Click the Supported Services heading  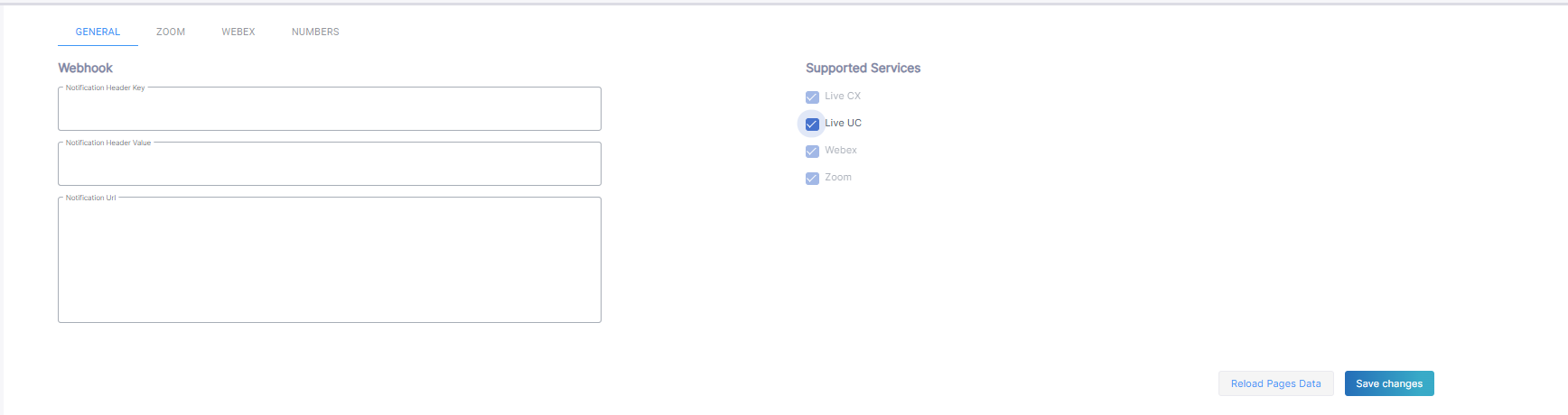tap(863, 68)
